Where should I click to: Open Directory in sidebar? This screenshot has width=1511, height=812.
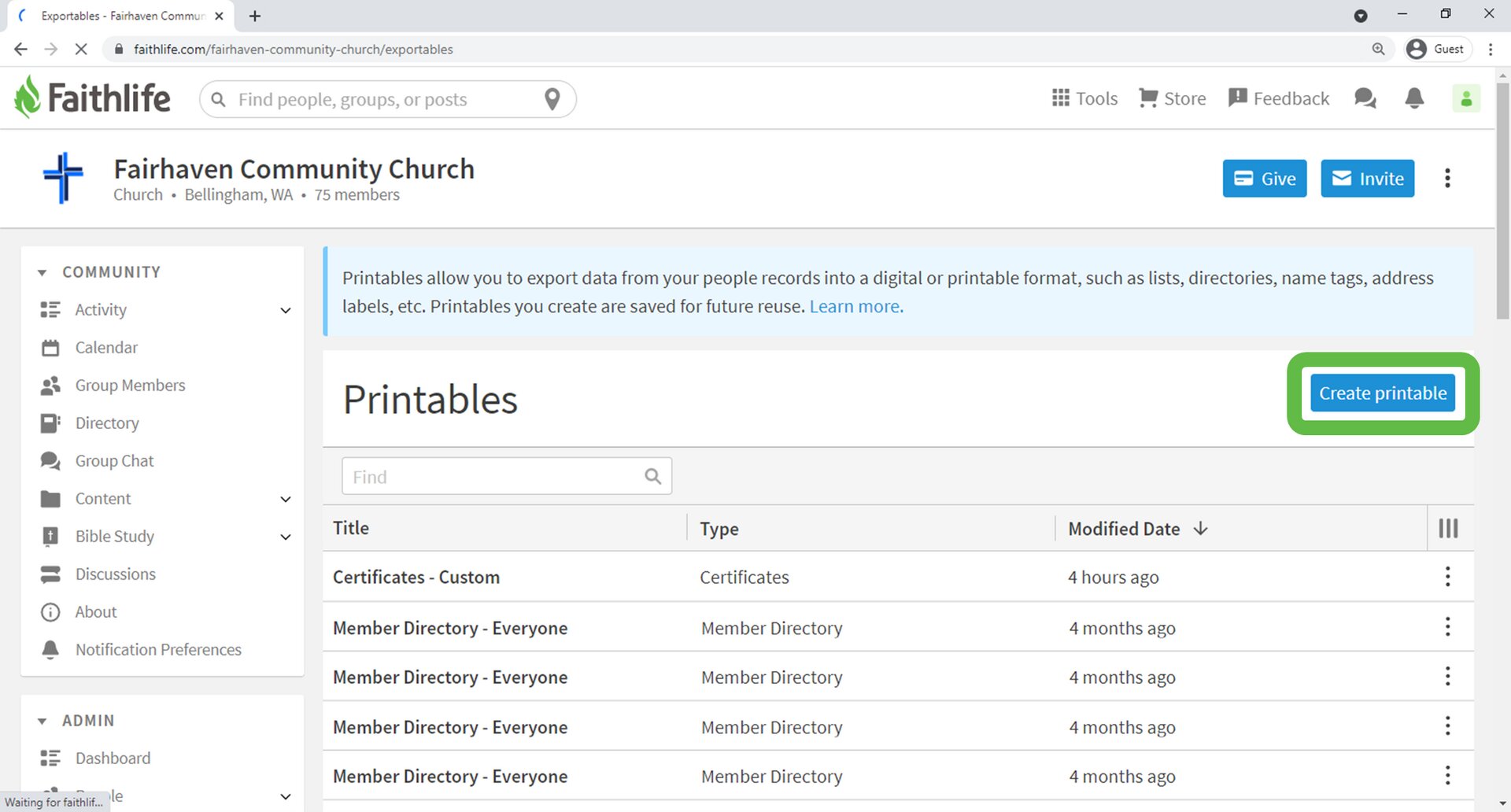(107, 423)
